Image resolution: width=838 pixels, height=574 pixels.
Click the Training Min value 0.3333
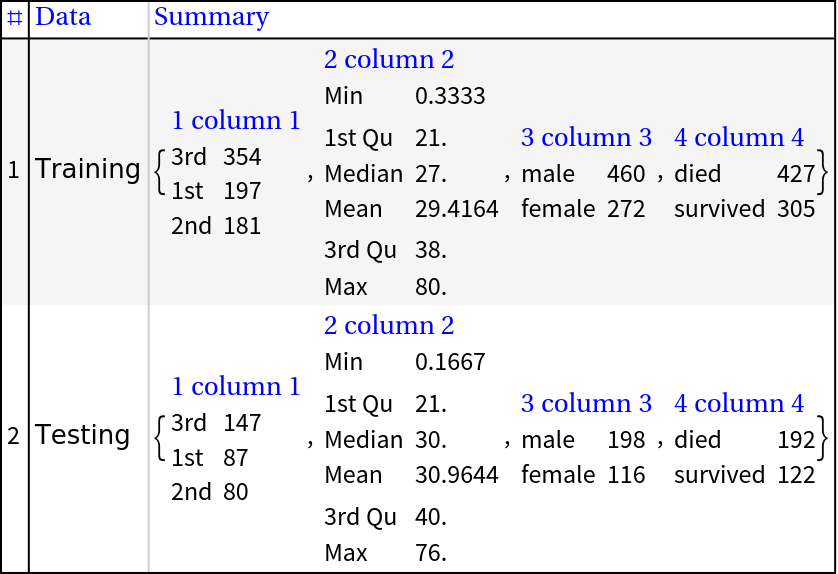point(450,96)
